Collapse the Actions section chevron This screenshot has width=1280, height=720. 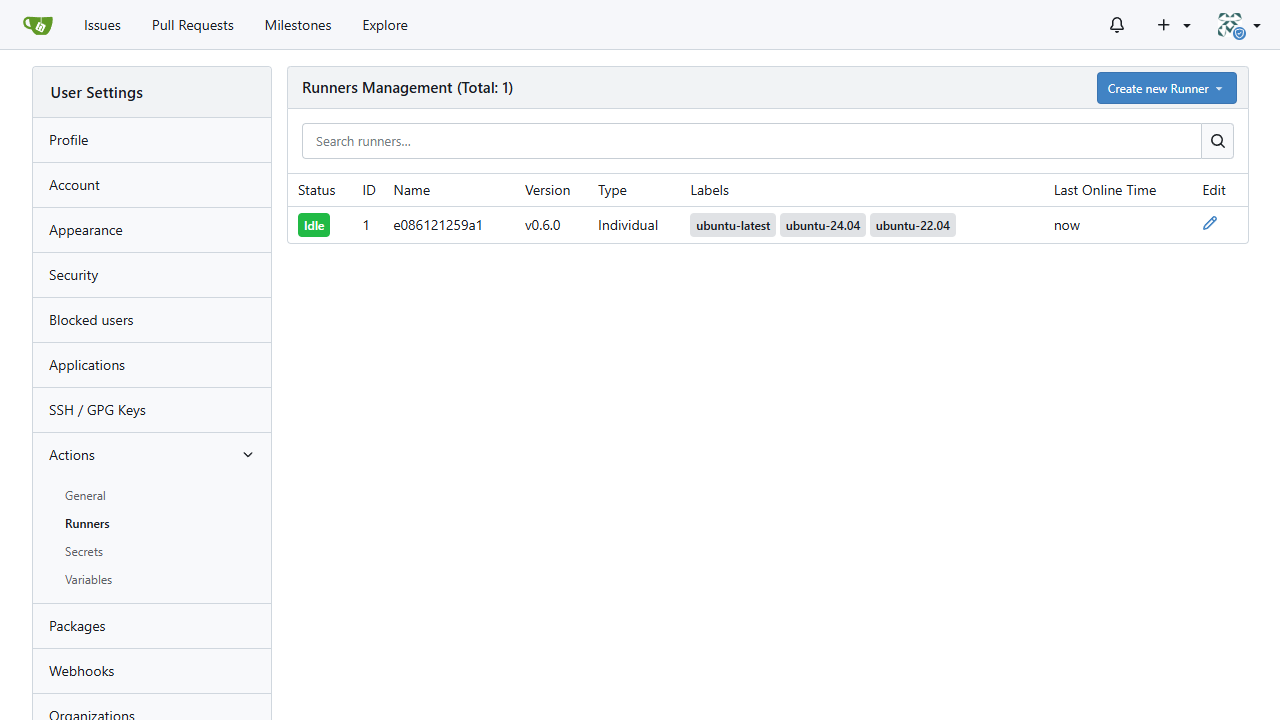coord(248,455)
